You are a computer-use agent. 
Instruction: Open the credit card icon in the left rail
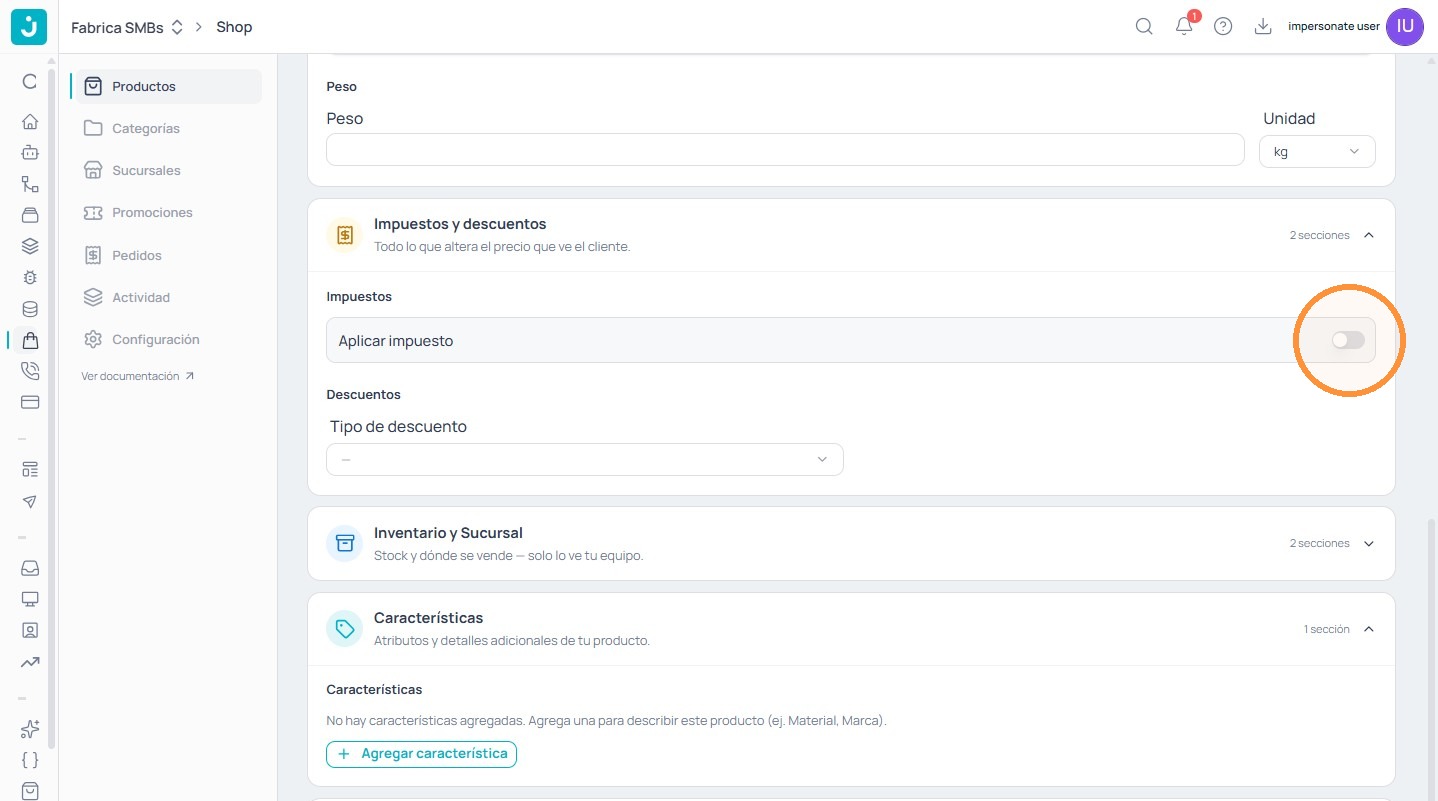coord(30,402)
